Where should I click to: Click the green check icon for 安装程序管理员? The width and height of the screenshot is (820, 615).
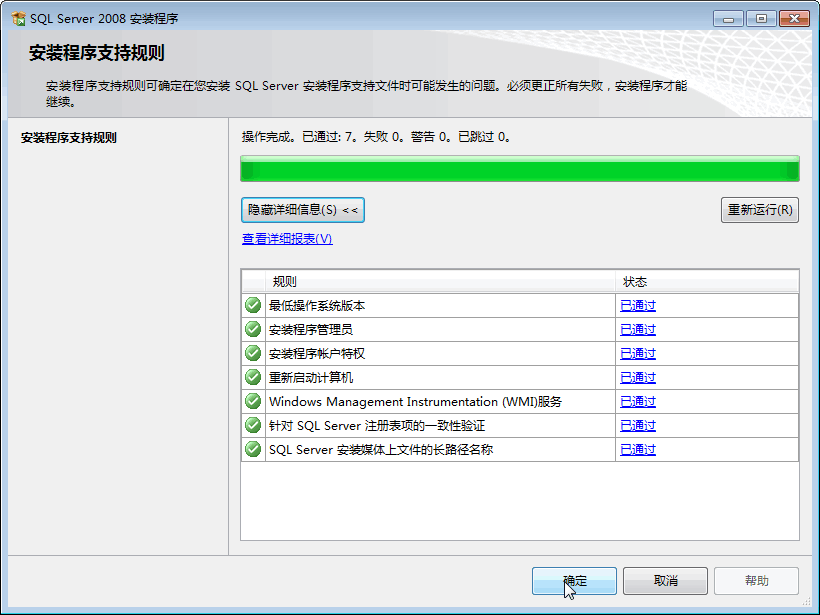(x=253, y=329)
